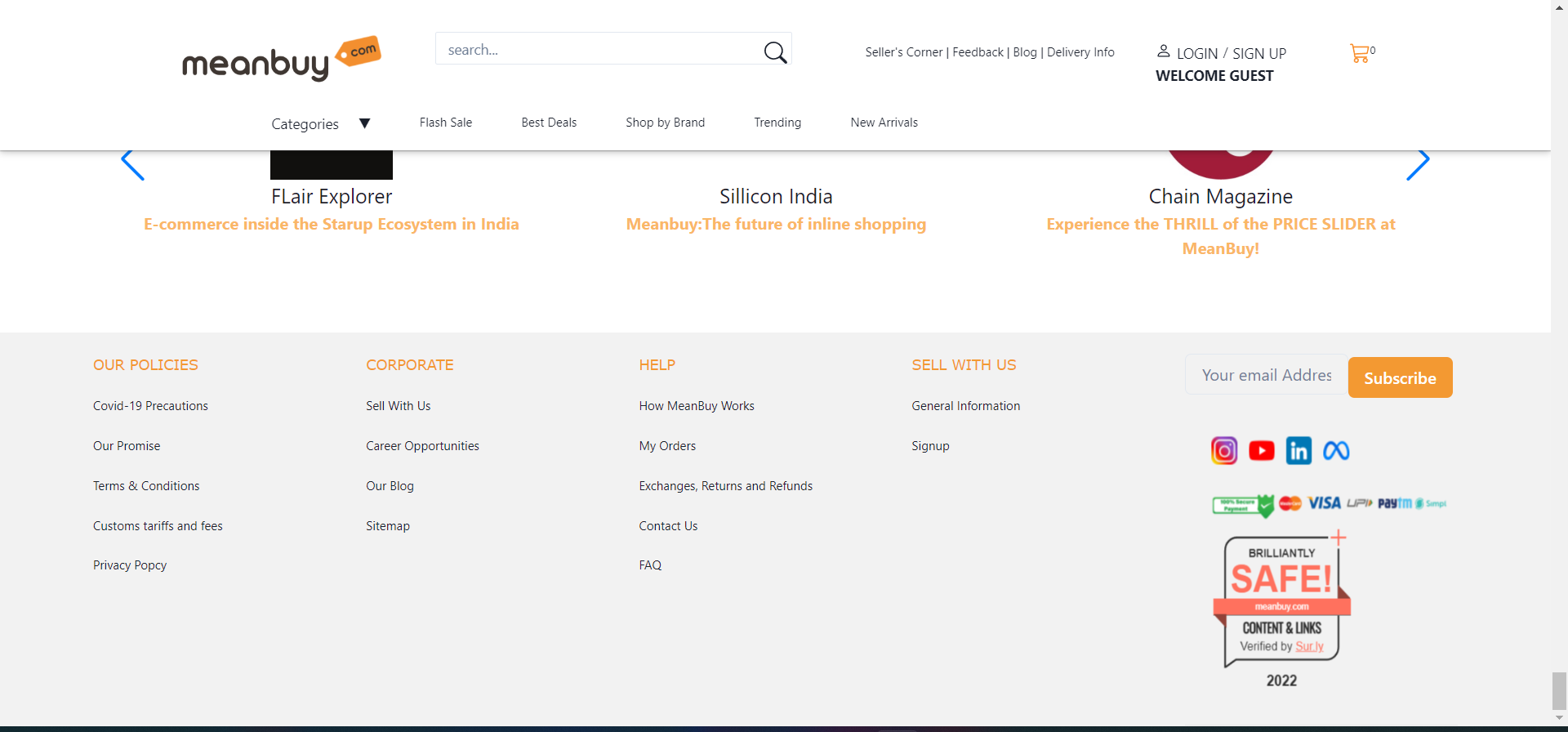
Task: Click the Signup footer link
Action: [930, 446]
